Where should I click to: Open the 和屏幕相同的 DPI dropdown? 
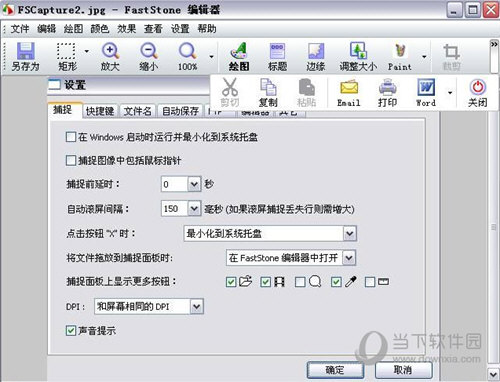click(197, 306)
